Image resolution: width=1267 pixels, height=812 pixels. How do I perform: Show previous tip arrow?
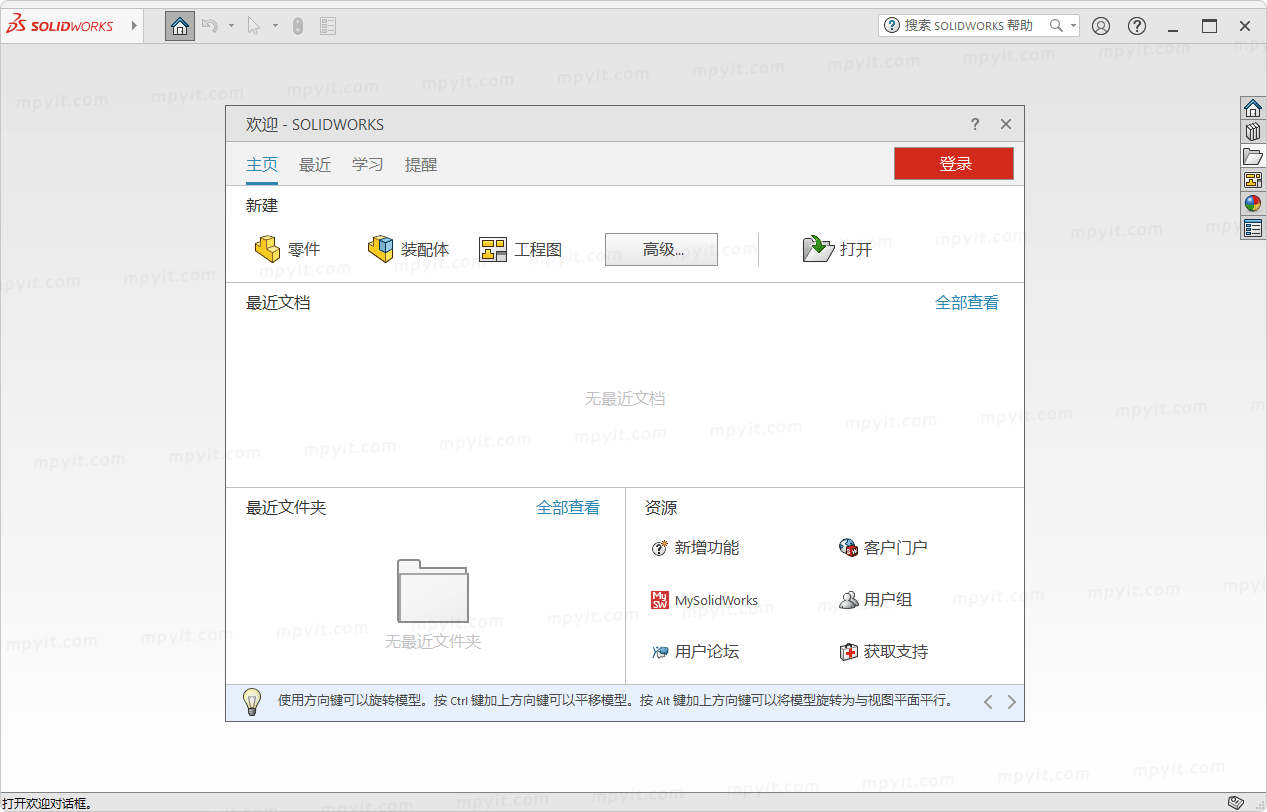(x=988, y=702)
